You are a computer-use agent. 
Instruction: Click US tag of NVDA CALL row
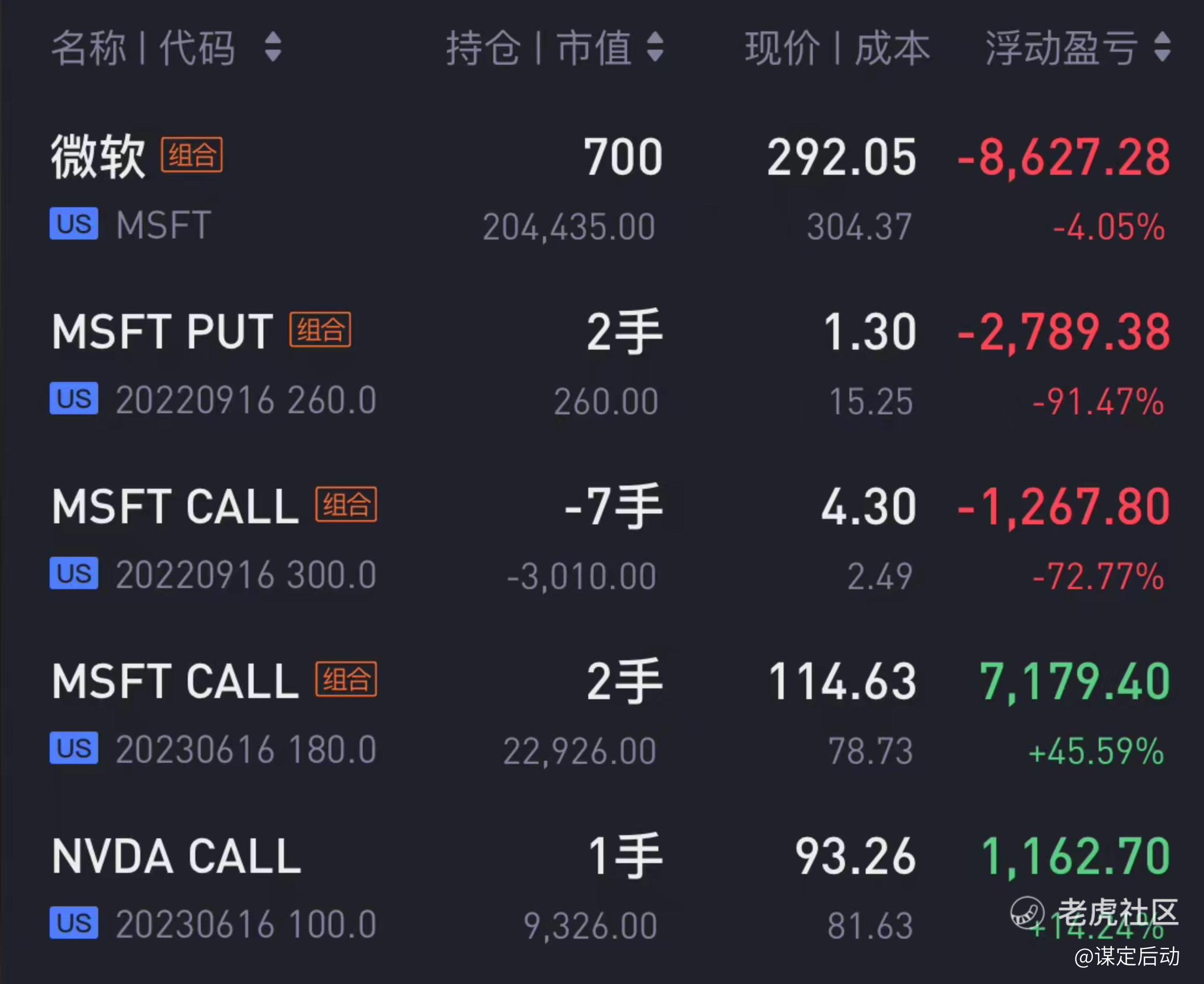pyautogui.click(x=74, y=924)
